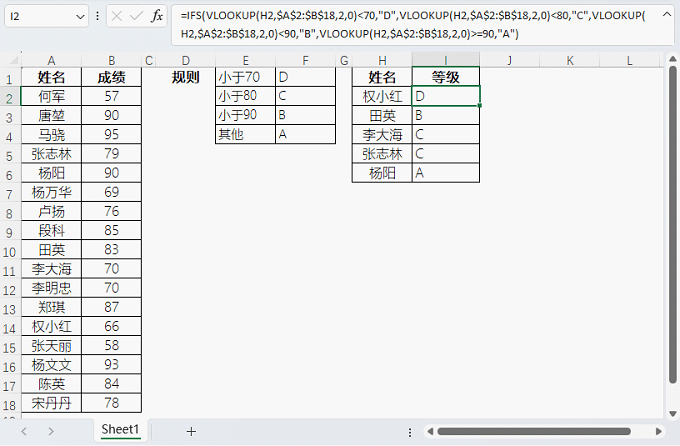Click the previous sheet navigation arrow

click(24, 431)
